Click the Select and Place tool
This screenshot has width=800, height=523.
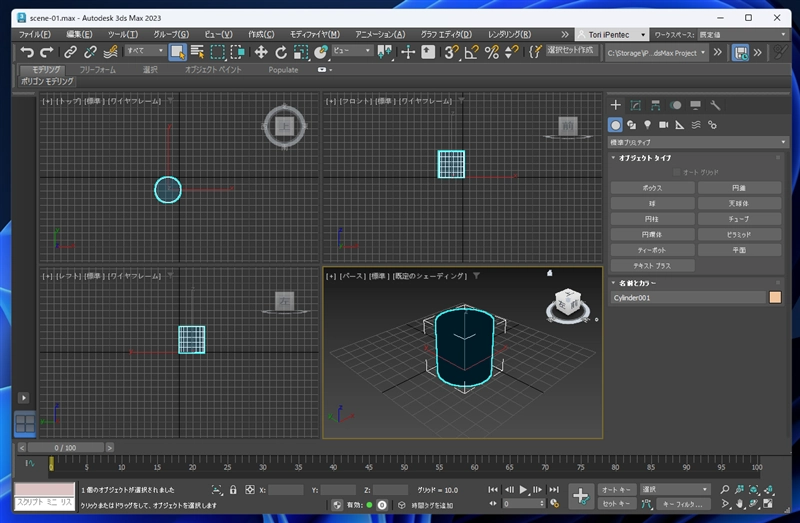pyautogui.click(x=321, y=52)
